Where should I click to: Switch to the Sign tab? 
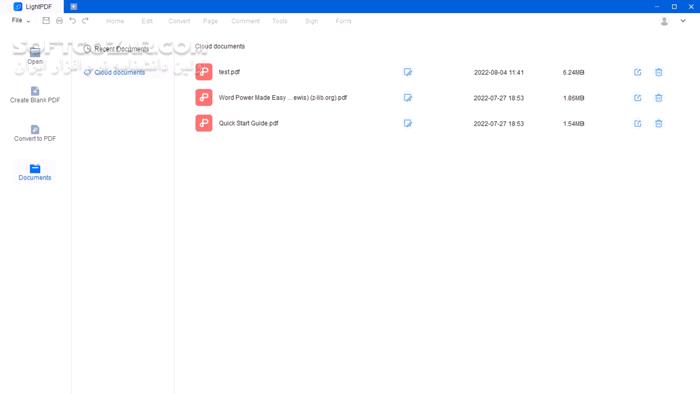312,21
